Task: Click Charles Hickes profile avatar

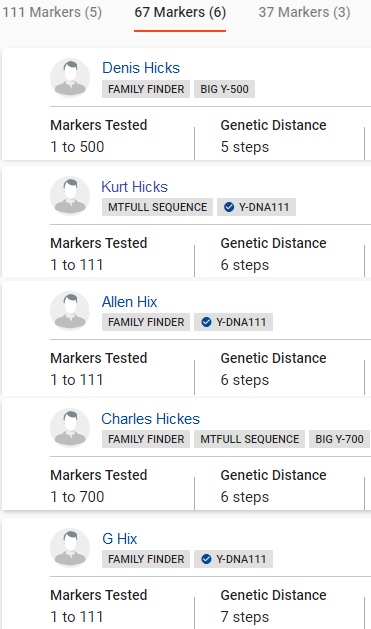Action: pos(70,428)
